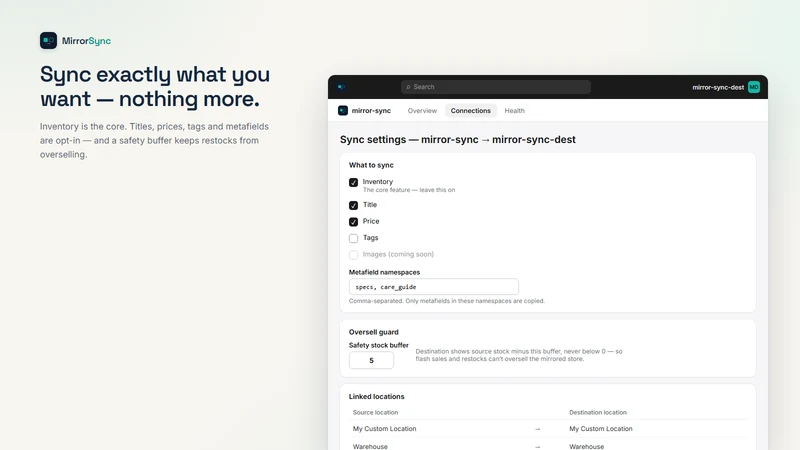The image size is (800, 450).
Task: Uncheck the Inventory checkbox
Action: point(353,182)
